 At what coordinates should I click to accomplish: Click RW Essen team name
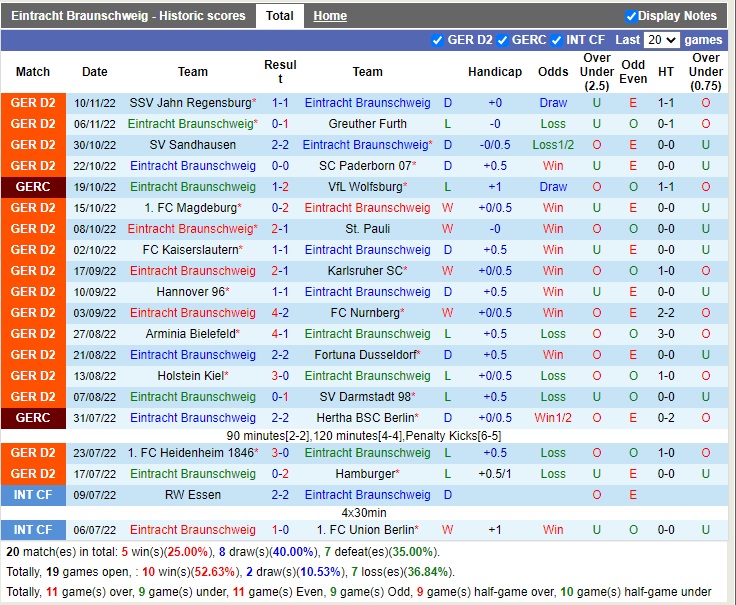coord(192,495)
